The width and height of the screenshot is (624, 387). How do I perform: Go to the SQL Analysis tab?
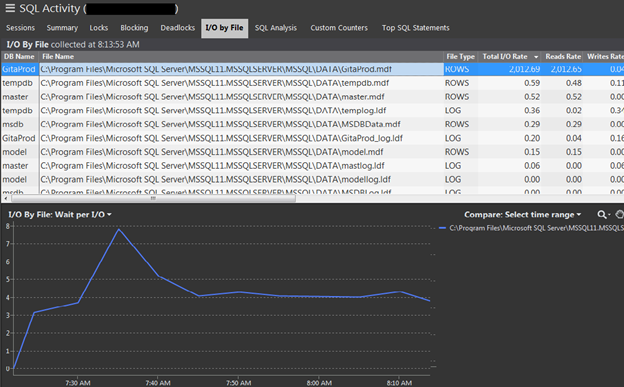pos(276,28)
